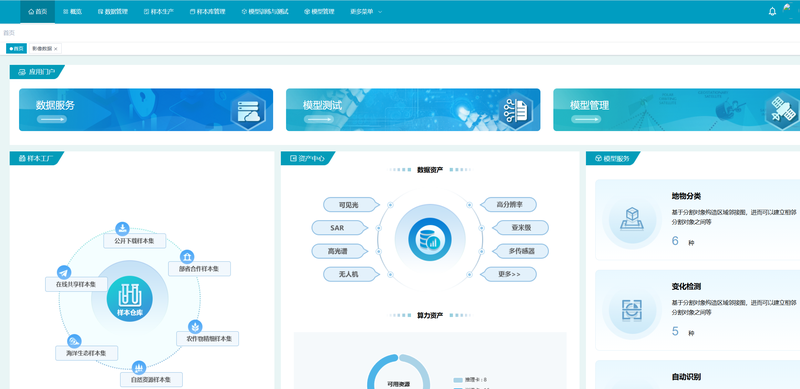Click the arrow button under the 模型管理 banner title
The image size is (800, 389).
coord(586,119)
